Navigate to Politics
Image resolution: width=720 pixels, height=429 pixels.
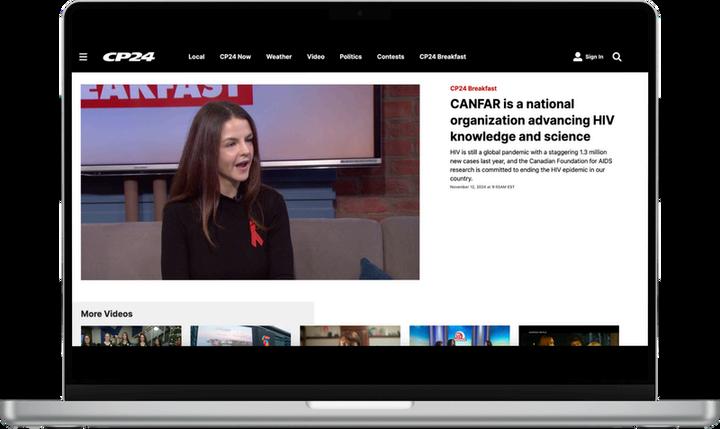350,57
